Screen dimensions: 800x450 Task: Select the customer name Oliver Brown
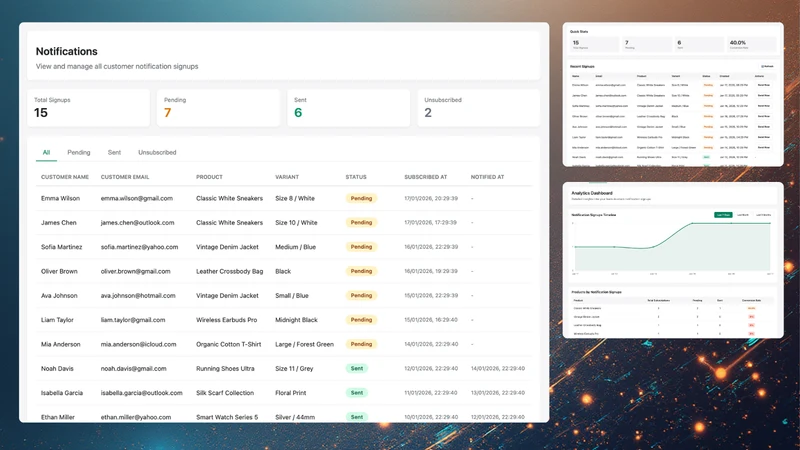(x=59, y=271)
